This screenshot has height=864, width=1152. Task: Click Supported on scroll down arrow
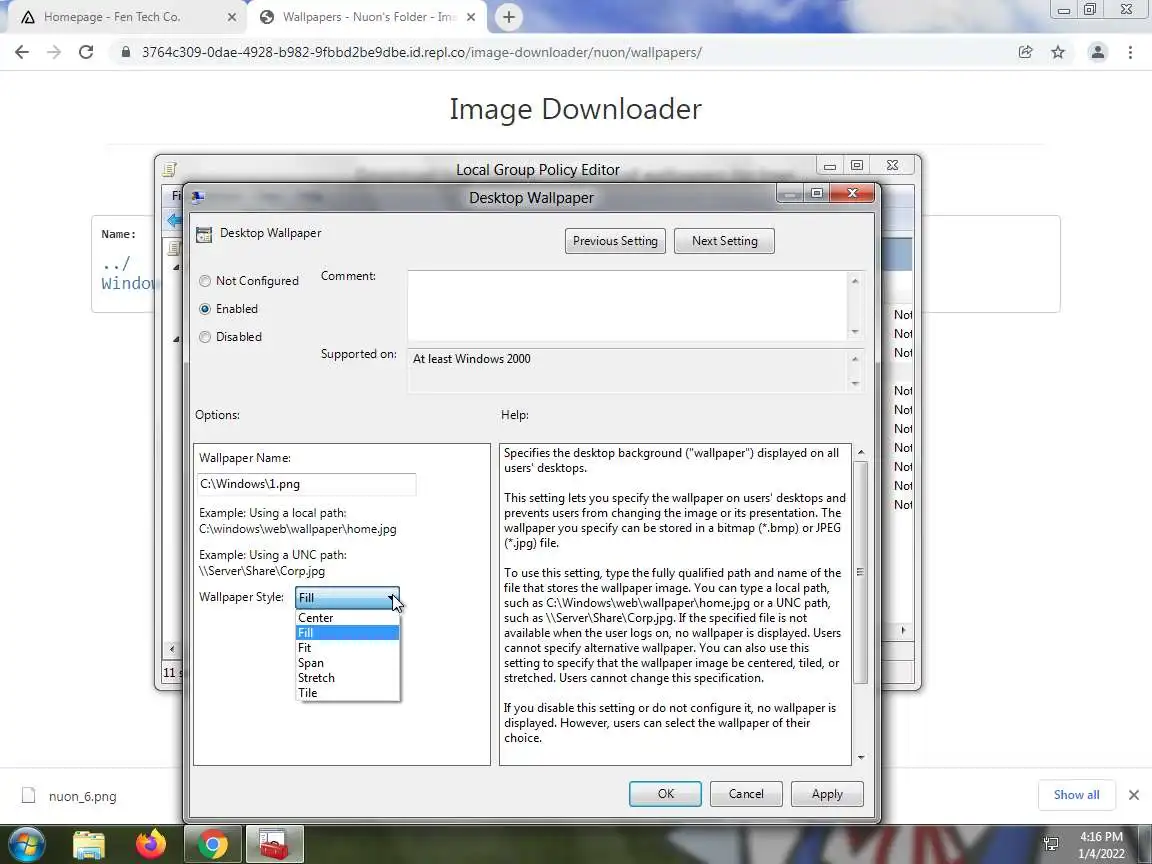click(854, 384)
